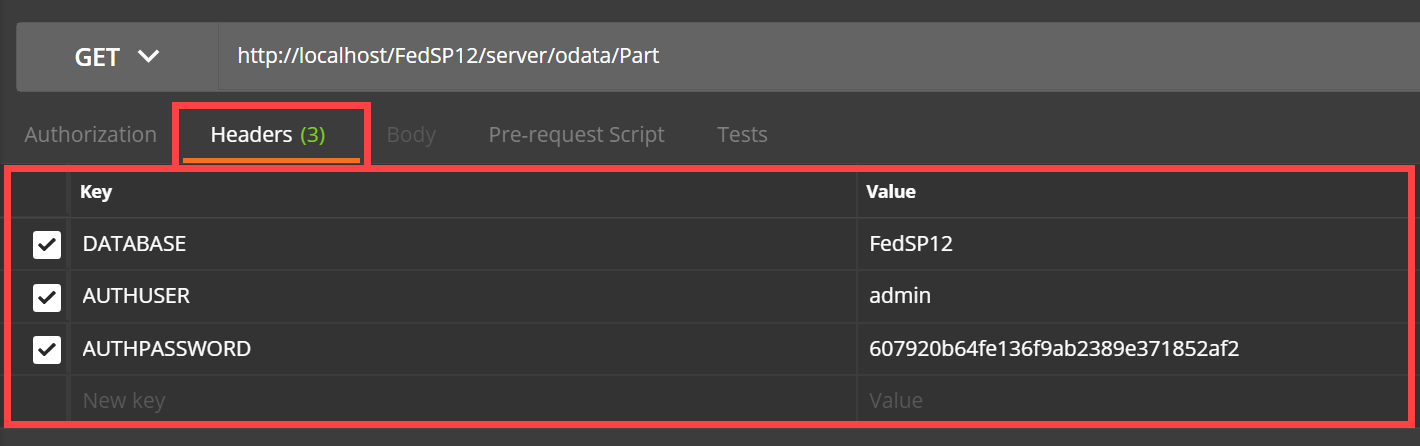The image size is (1420, 446).
Task: Toggle the AUTHPASSWORD header checkbox
Action: pyautogui.click(x=47, y=349)
